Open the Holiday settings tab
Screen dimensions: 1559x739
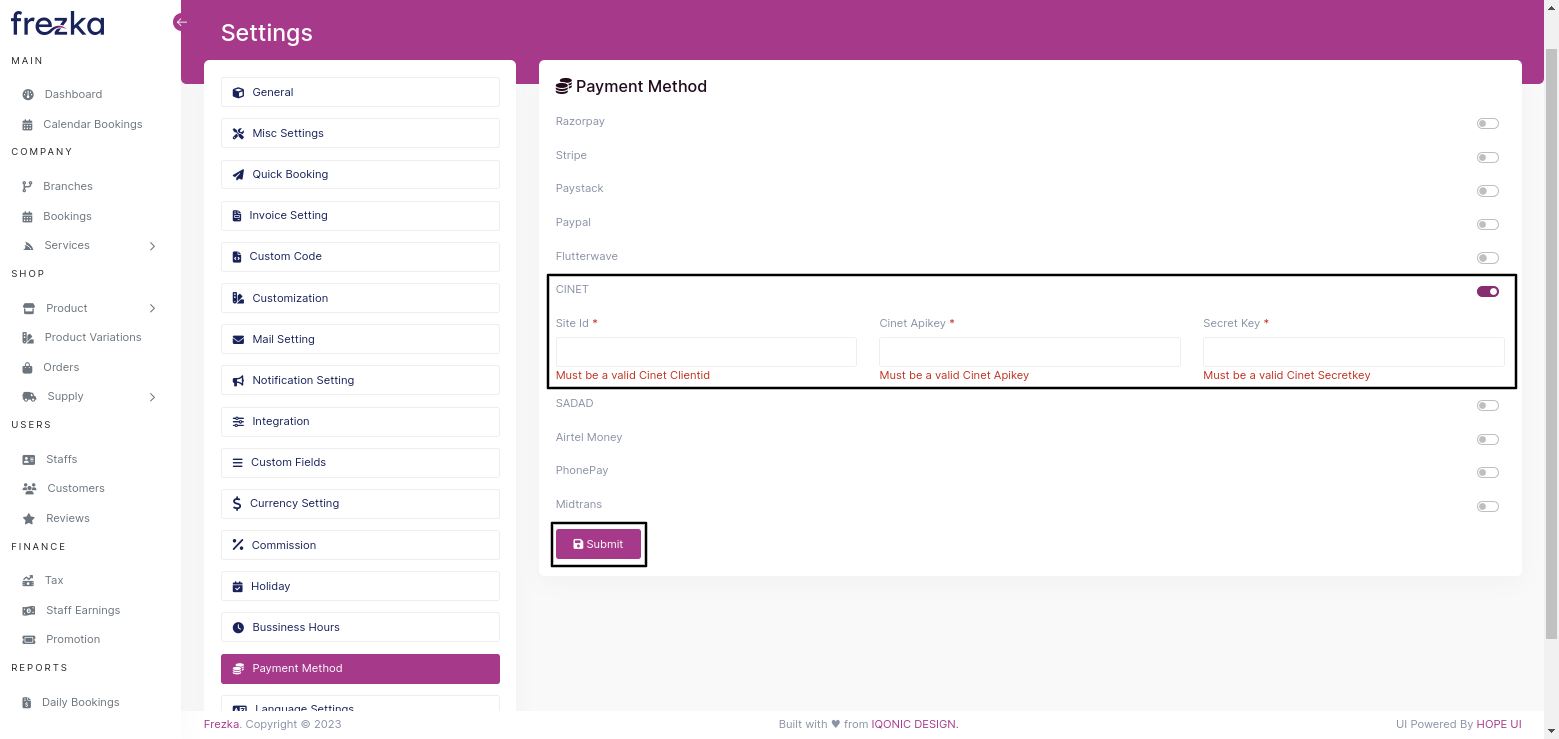360,586
